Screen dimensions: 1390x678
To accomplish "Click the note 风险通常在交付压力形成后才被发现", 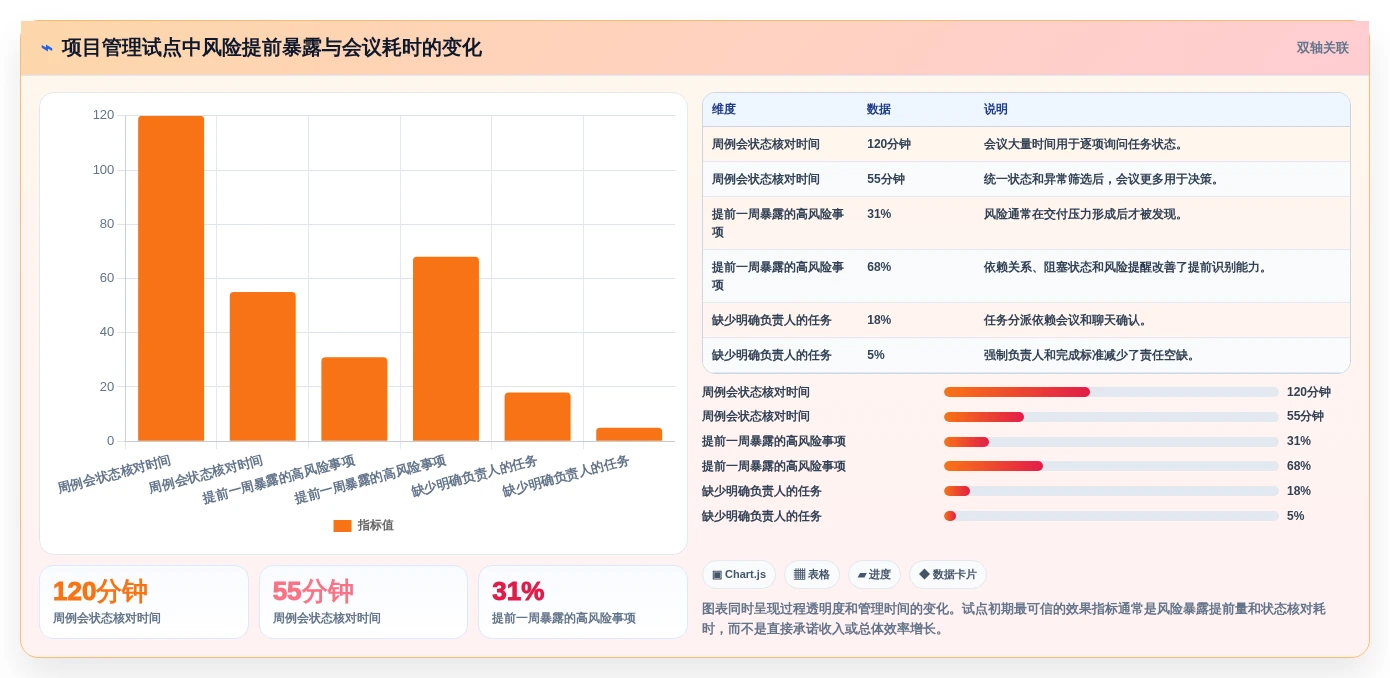I will pos(1084,214).
